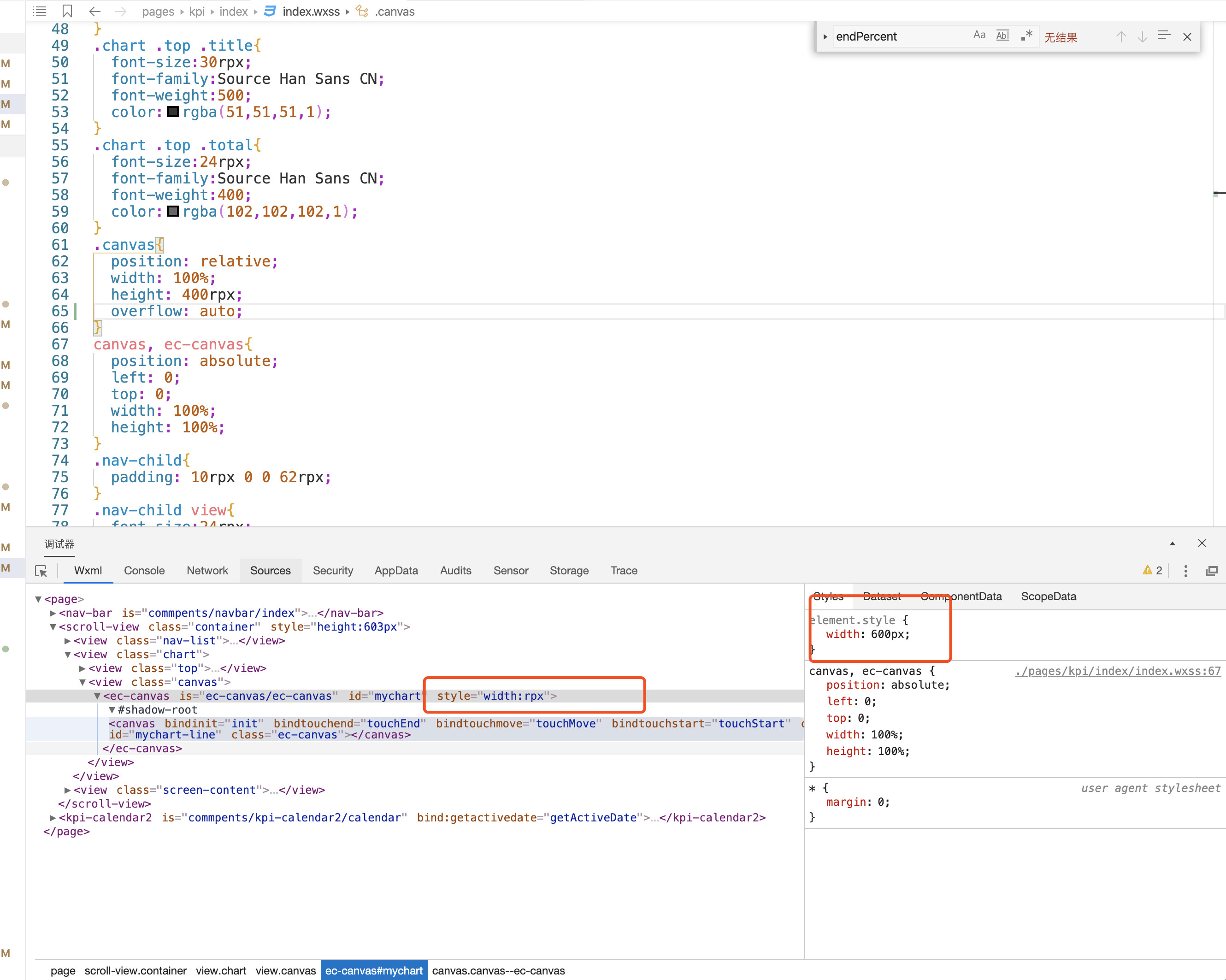The height and width of the screenshot is (980, 1226).
Task: Switch to the Console tab
Action: (144, 571)
